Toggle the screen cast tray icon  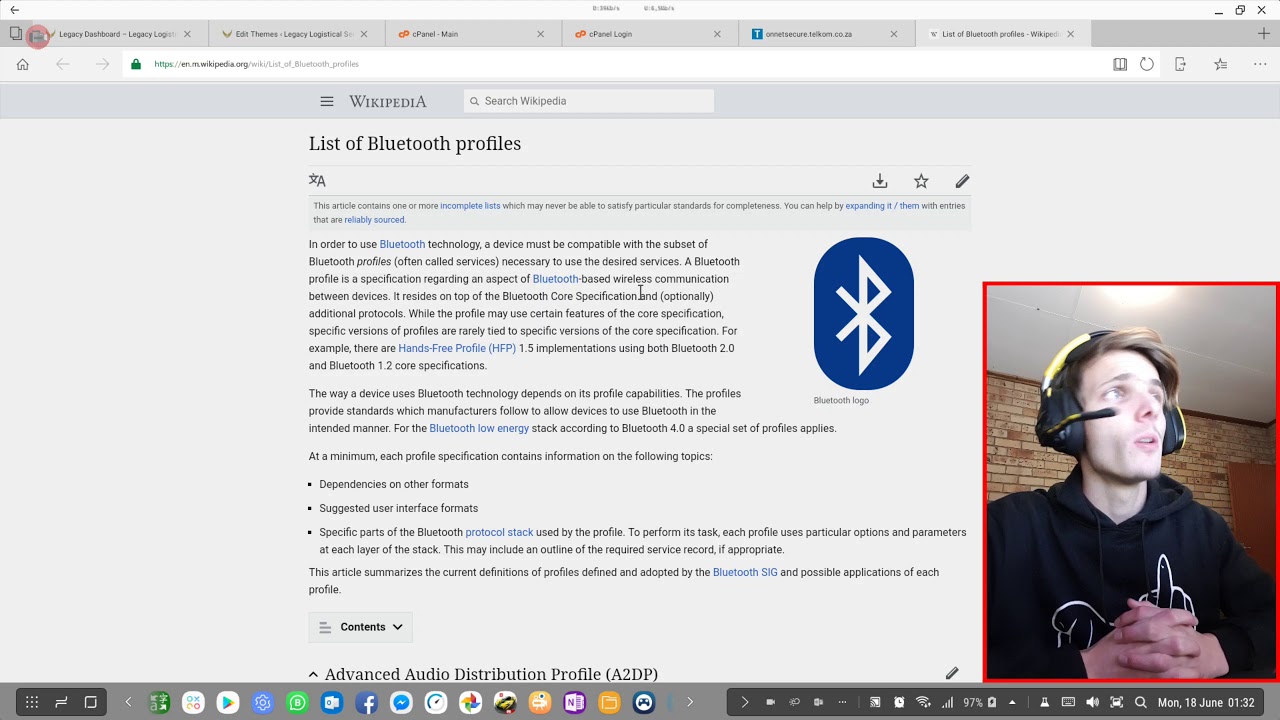pos(875,702)
